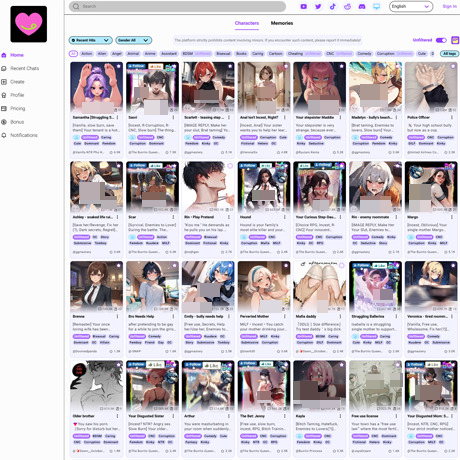460x460 pixels.
Task: Click the Pricing sidebar icon
Action: click(4, 108)
